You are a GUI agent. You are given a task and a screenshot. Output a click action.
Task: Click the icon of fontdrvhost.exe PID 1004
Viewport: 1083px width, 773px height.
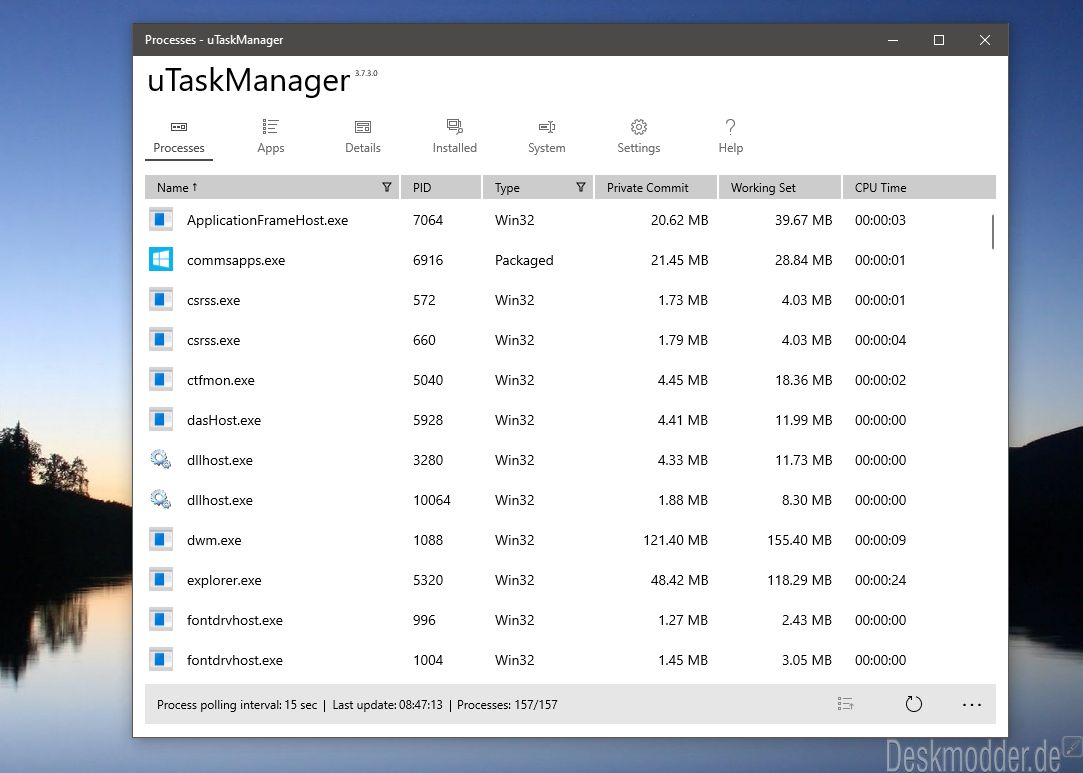tap(161, 660)
